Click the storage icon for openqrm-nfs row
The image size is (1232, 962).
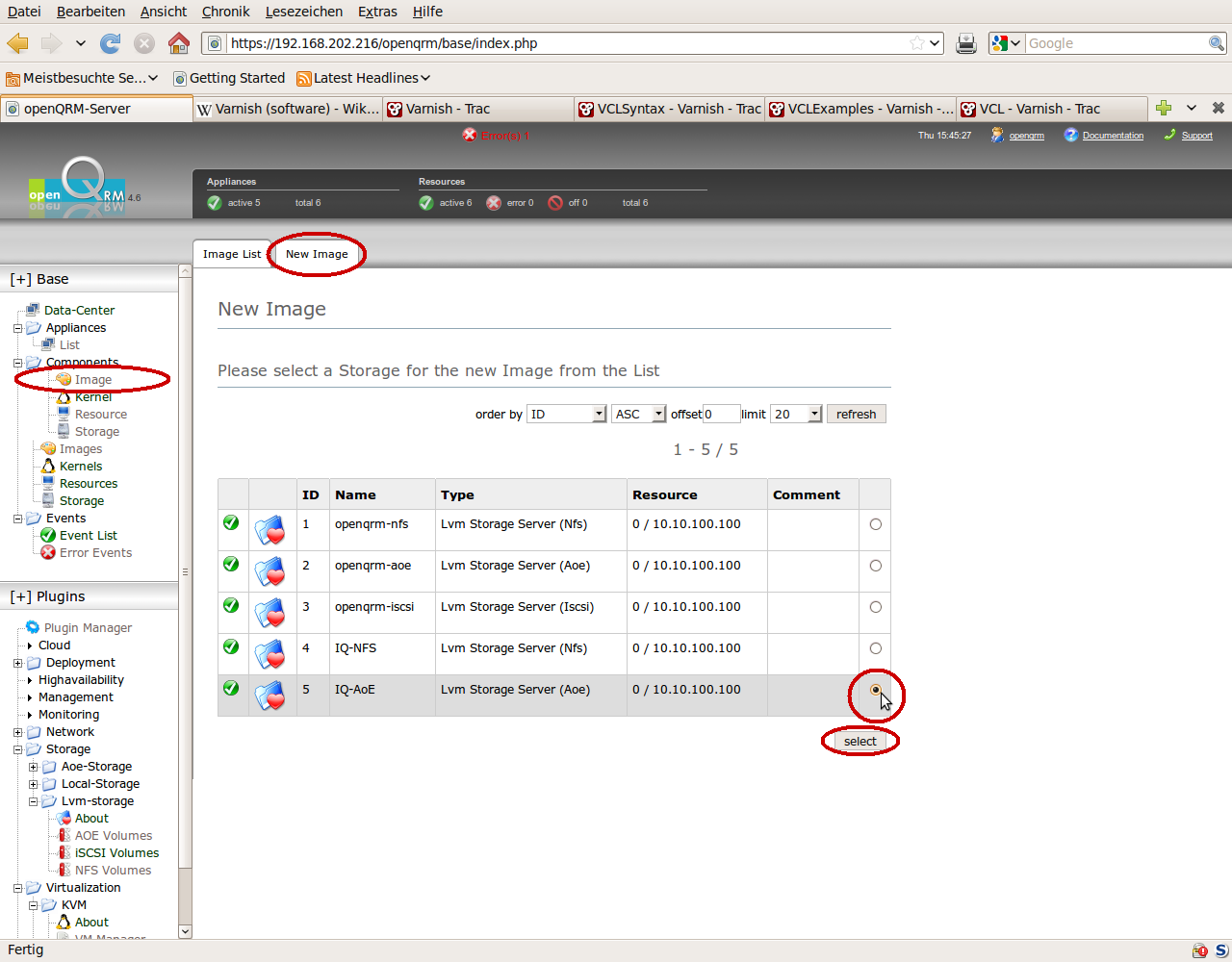269,530
